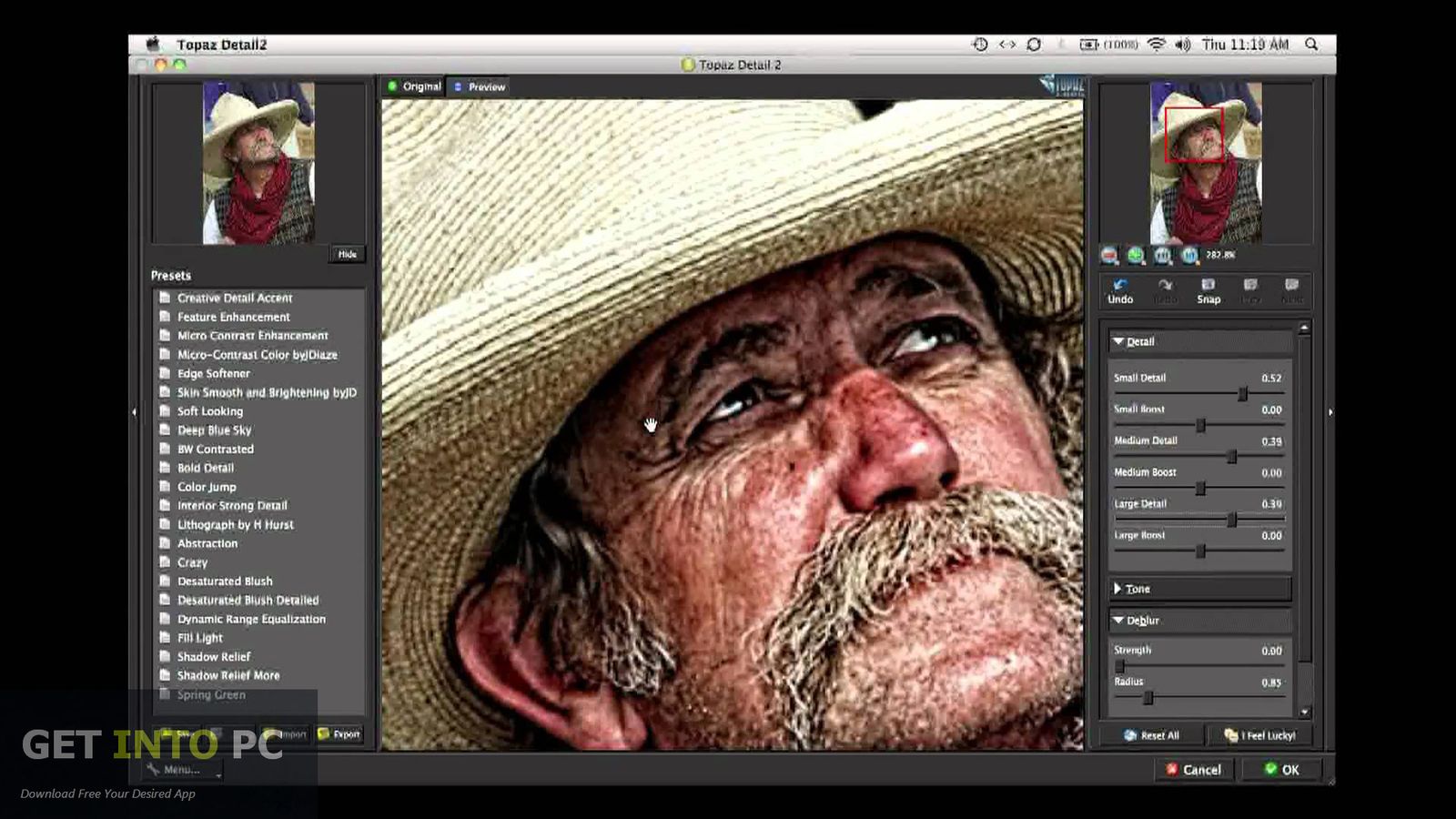Click the third zoom icon beside green magnifier
The image size is (1456, 819).
(x=1163, y=256)
